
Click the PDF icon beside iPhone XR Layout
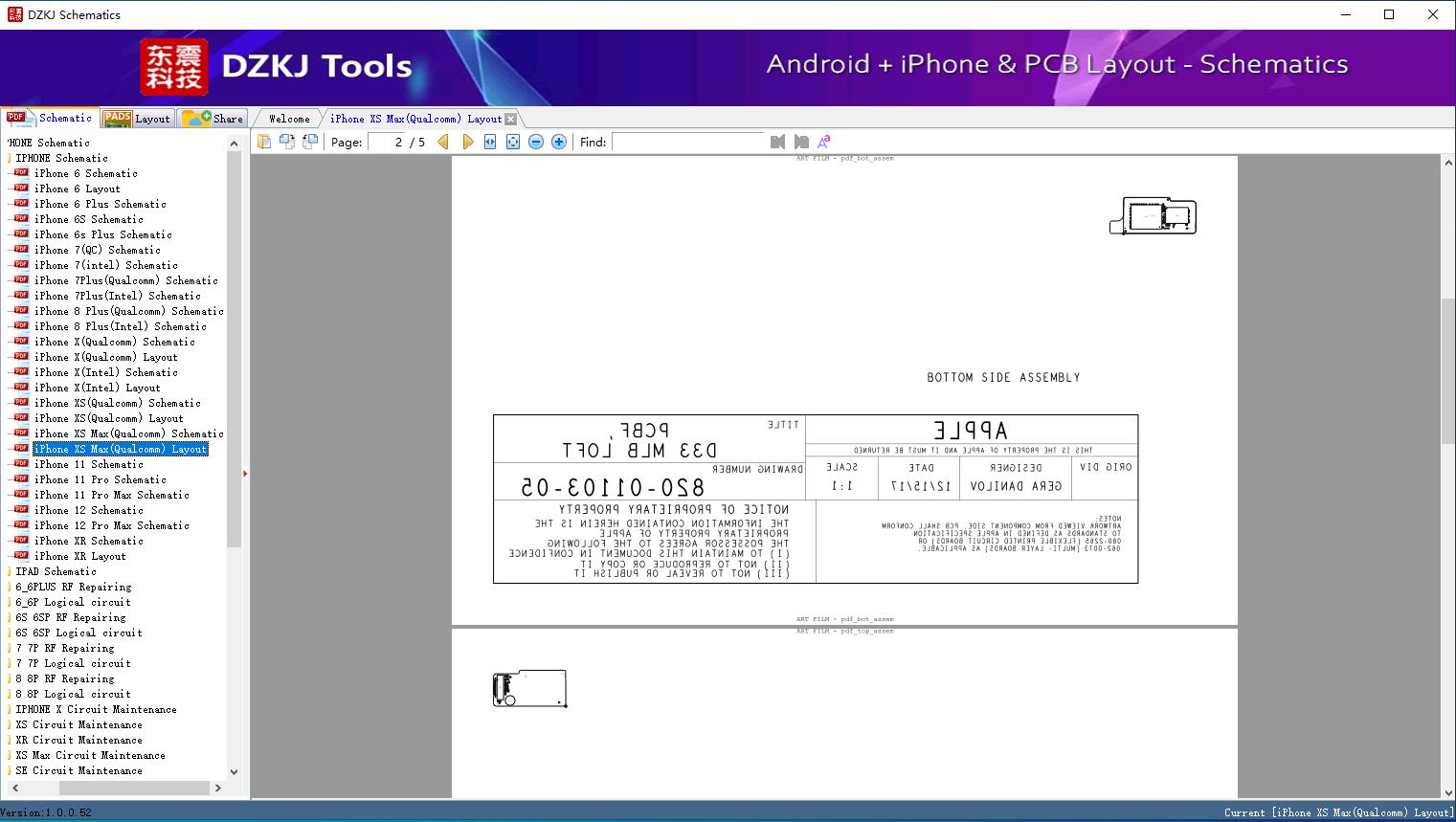tap(21, 556)
